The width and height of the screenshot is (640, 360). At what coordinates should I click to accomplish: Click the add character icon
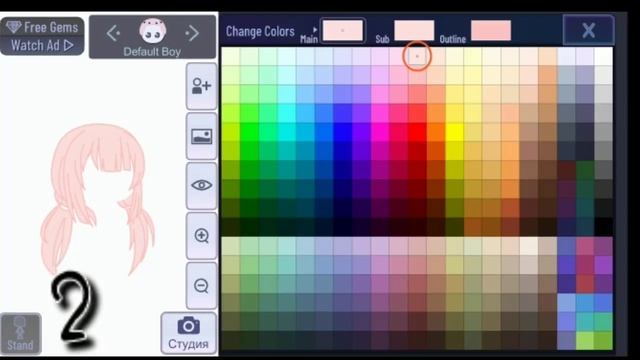tap(201, 86)
